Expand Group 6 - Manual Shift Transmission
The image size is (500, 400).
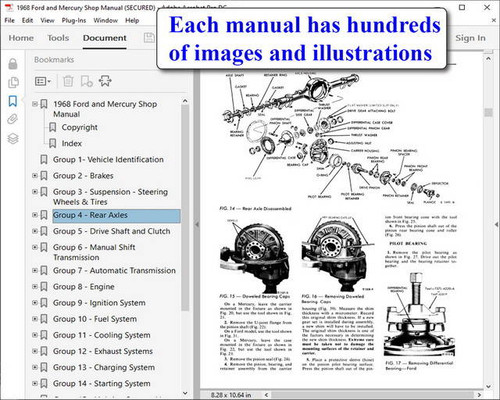pos(35,247)
